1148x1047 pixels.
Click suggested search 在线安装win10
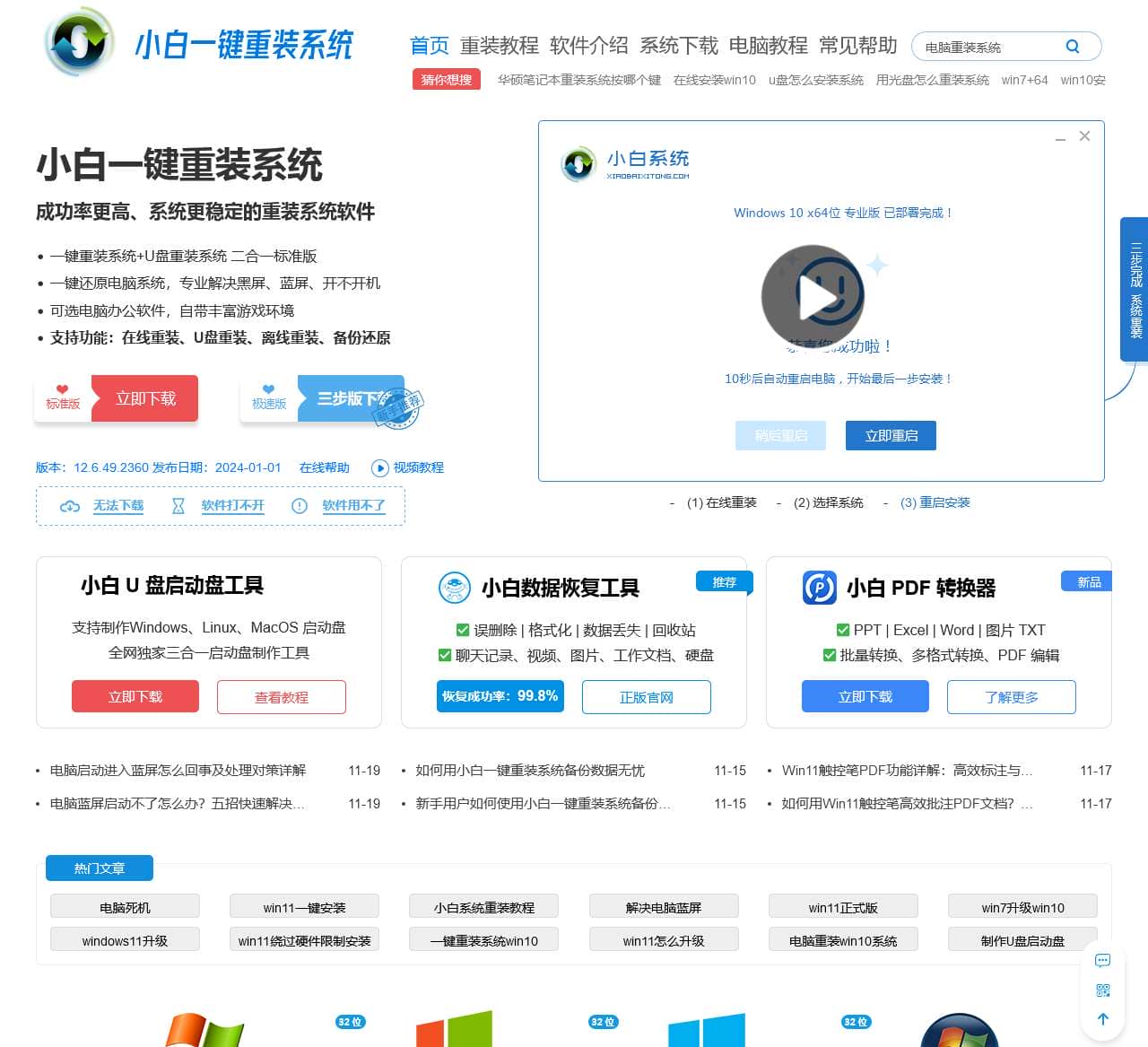[x=715, y=80]
